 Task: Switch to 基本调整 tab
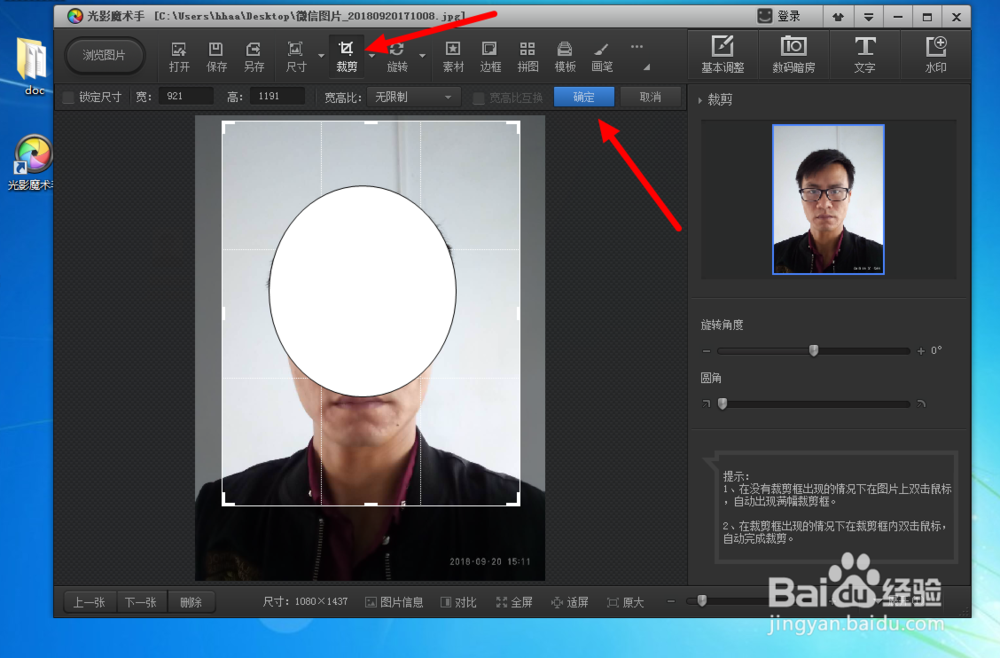(x=723, y=54)
